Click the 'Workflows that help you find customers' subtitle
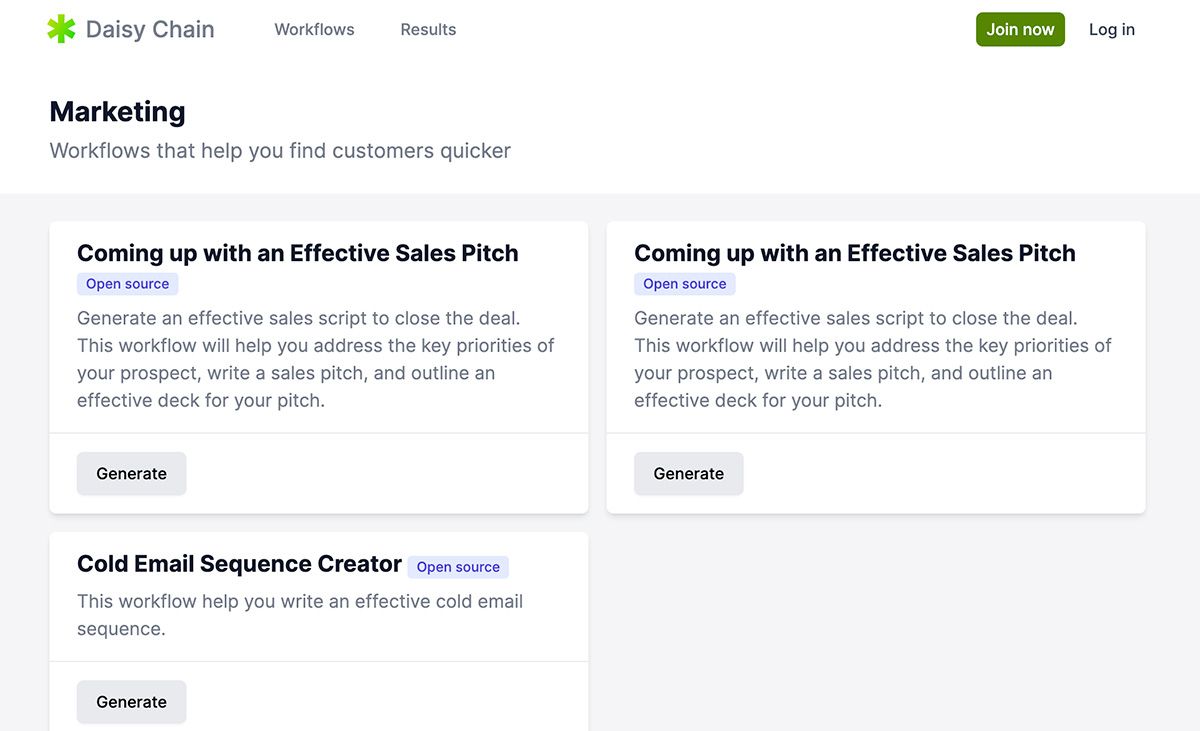 point(280,151)
